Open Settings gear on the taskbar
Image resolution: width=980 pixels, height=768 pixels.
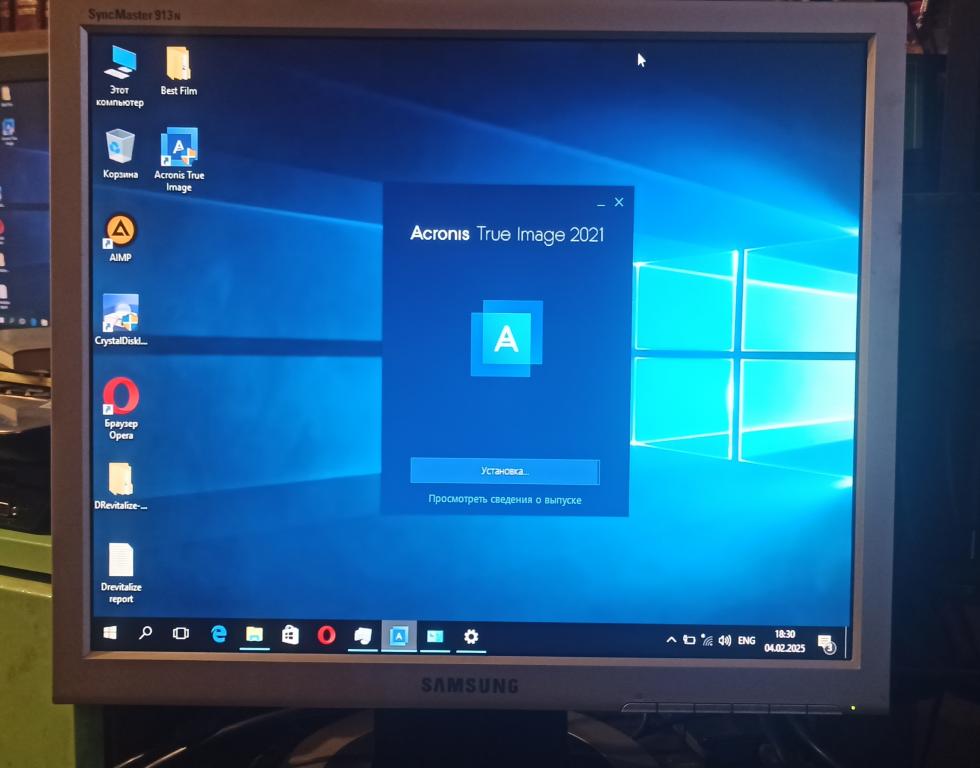tap(471, 637)
